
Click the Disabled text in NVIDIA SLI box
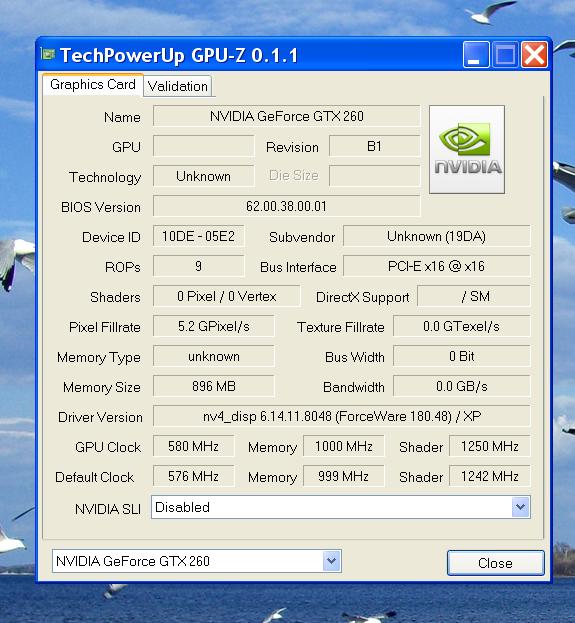(x=182, y=507)
